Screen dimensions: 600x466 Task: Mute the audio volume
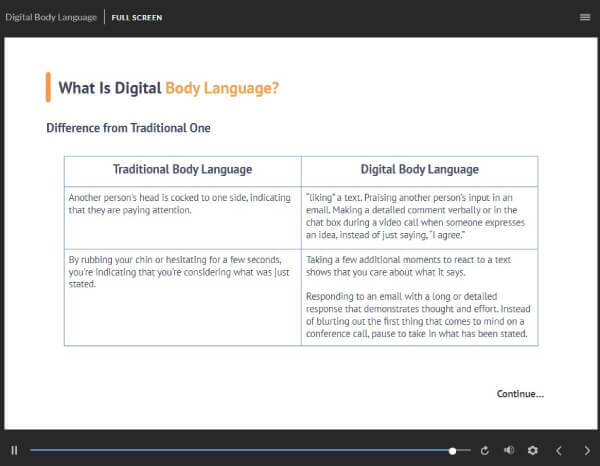point(509,451)
